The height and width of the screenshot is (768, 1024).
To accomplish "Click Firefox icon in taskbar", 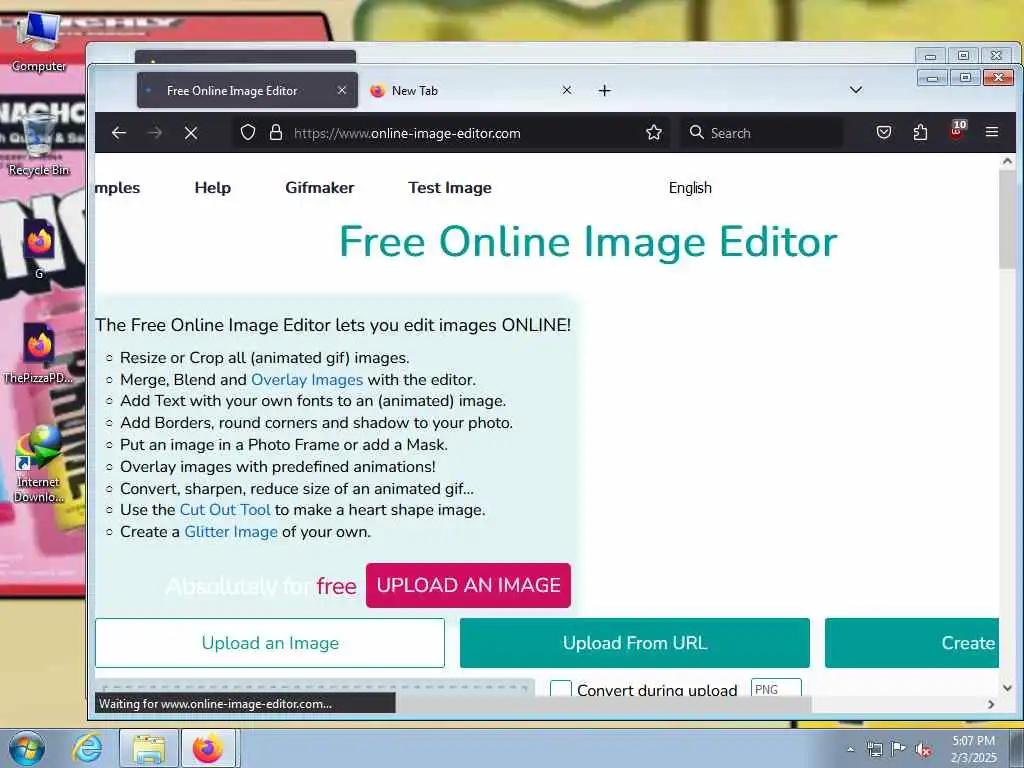I will point(208,748).
